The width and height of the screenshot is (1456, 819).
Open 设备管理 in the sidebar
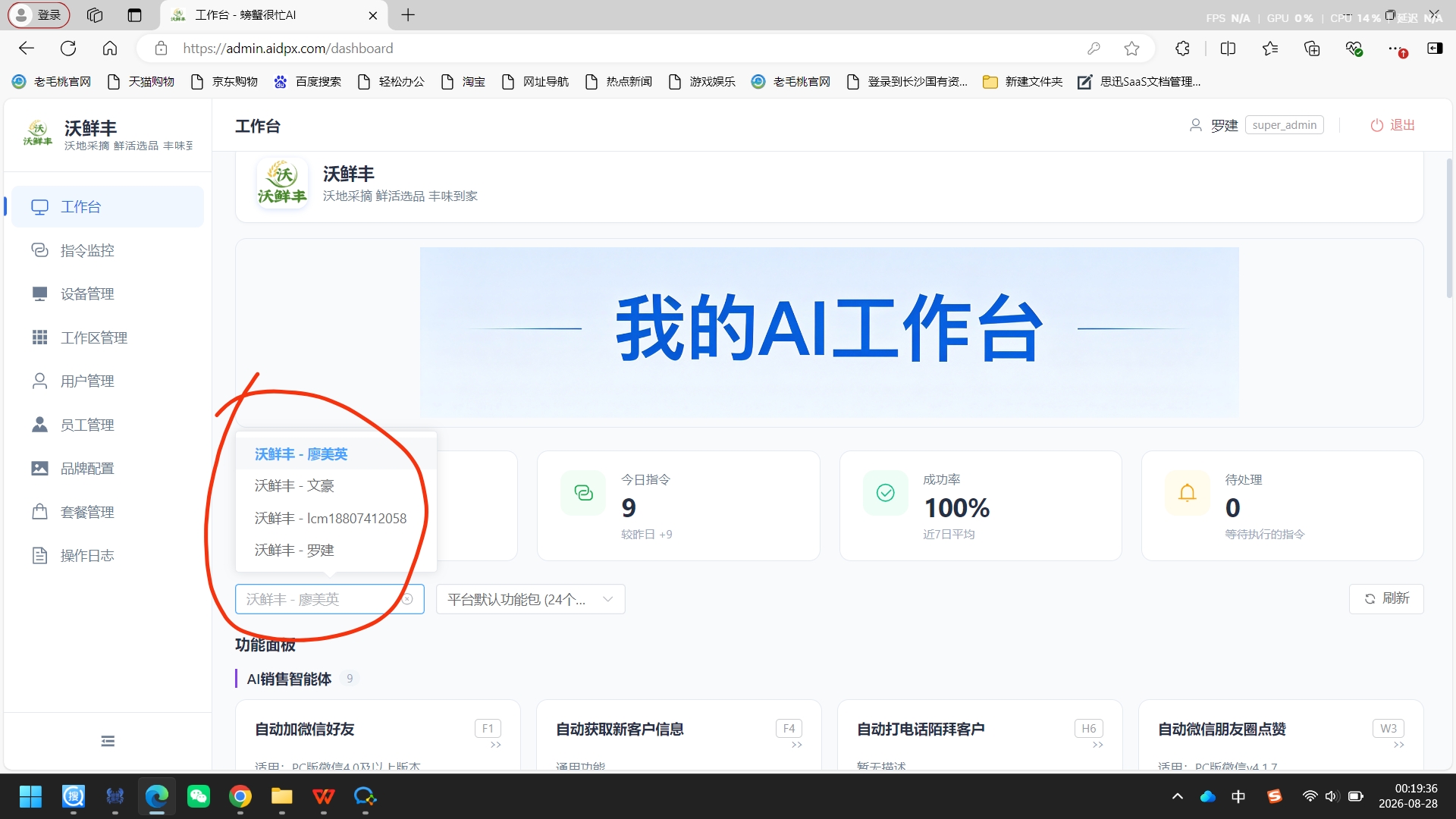click(x=108, y=293)
